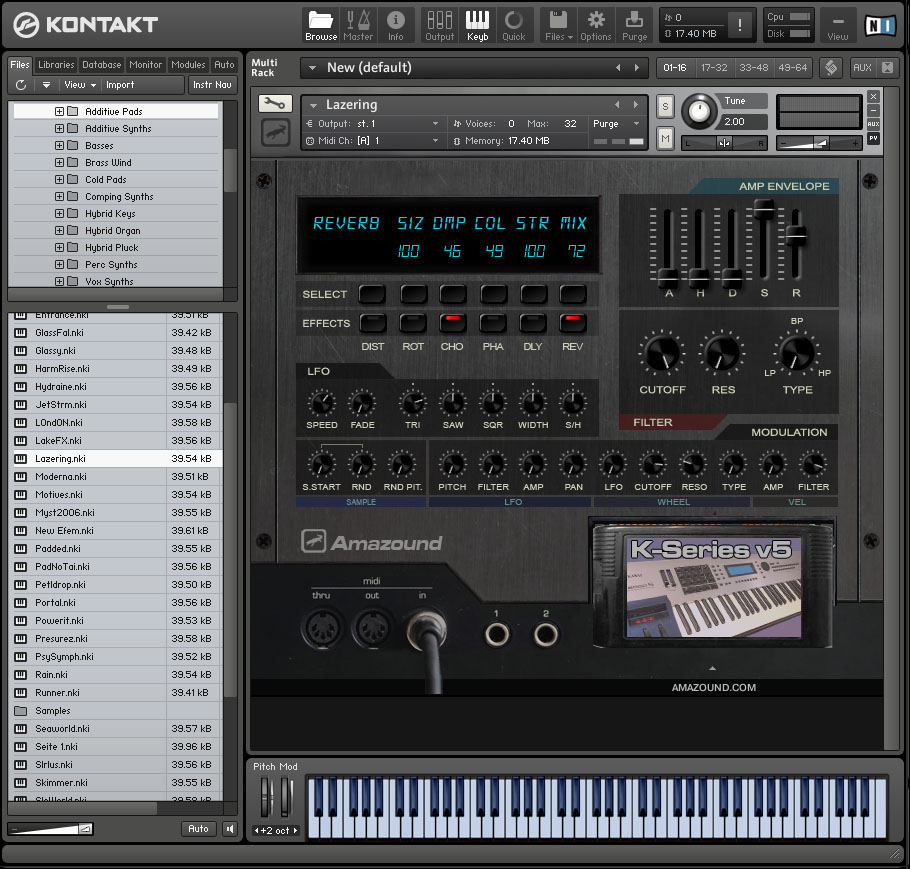Open the AMAZOUND.COM link

click(x=713, y=687)
